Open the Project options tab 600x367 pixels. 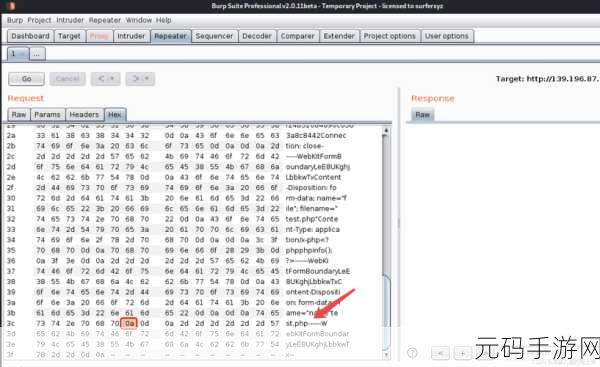[390, 36]
